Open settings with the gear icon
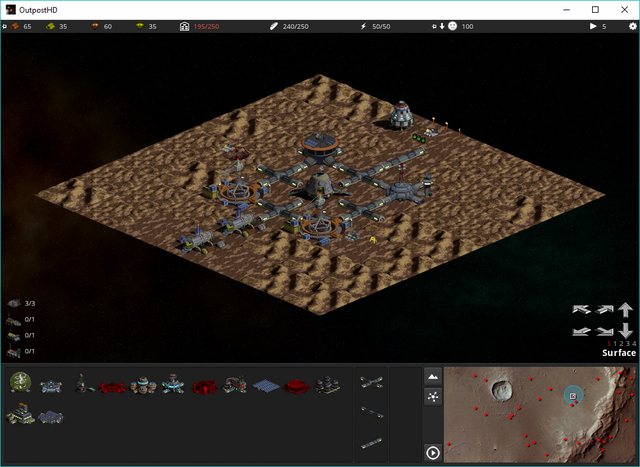 pos(633,26)
